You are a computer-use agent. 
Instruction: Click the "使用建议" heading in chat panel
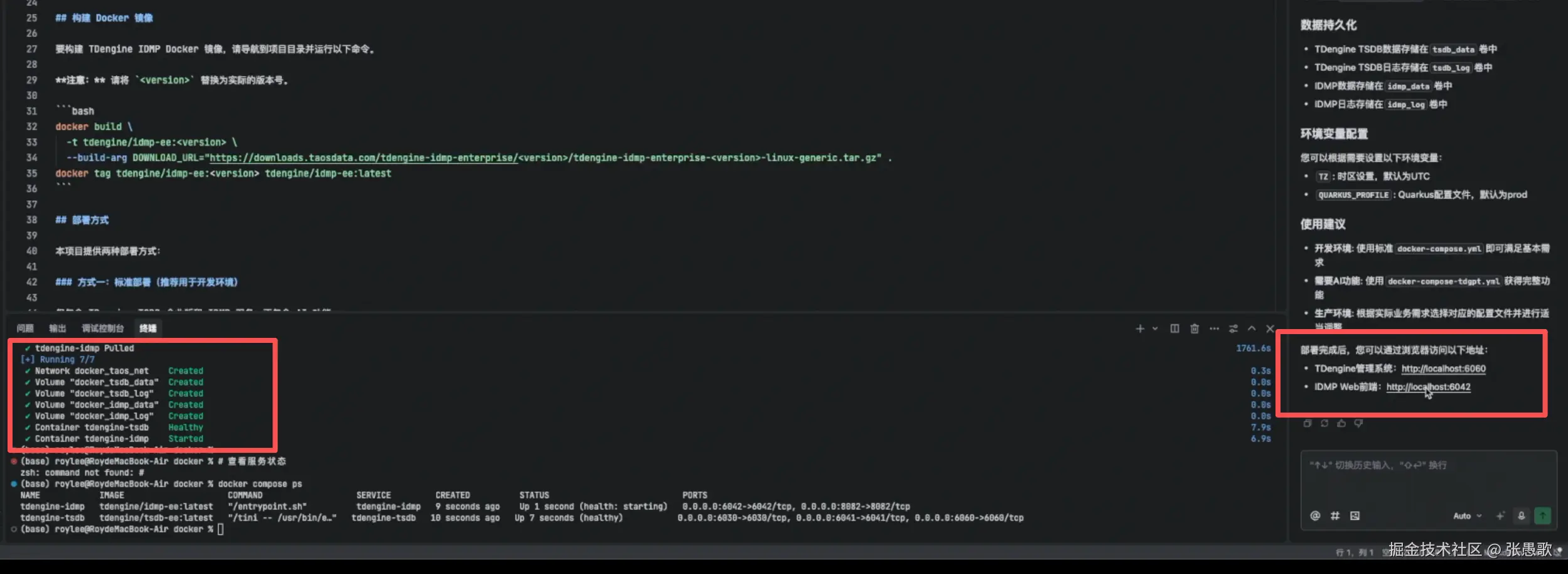[x=1323, y=224]
